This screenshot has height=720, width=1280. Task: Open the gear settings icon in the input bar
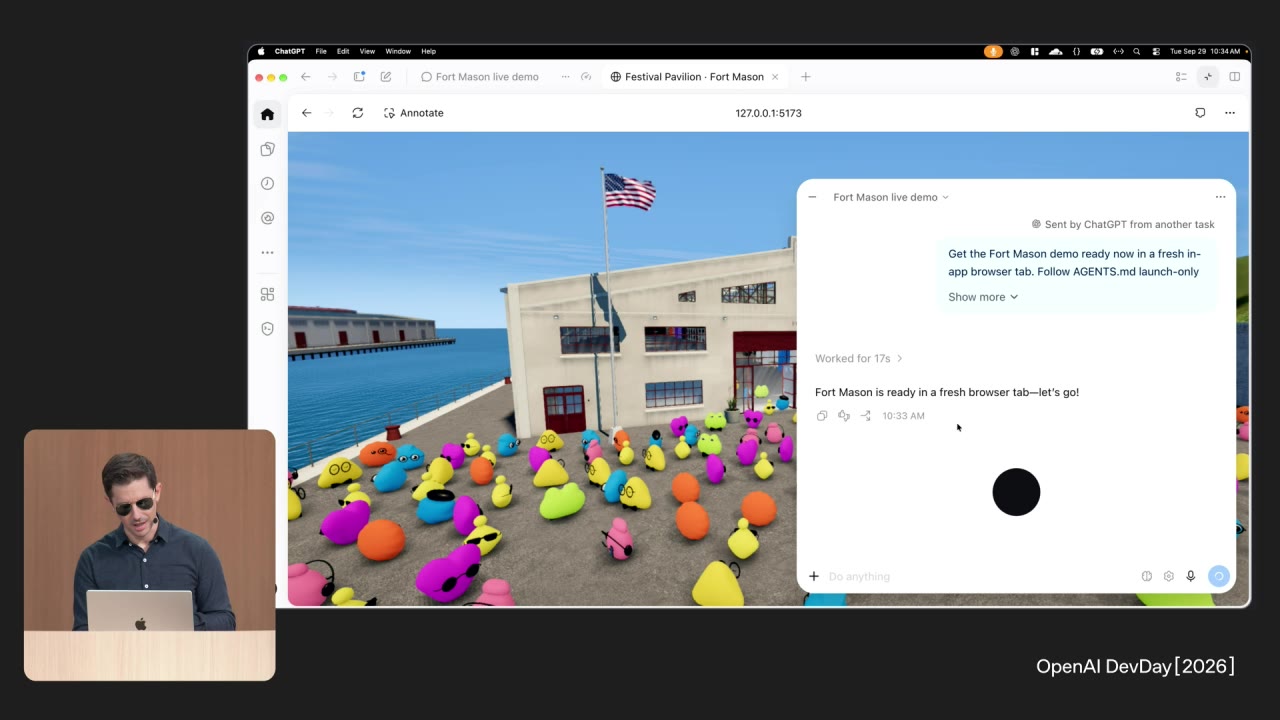point(1168,576)
